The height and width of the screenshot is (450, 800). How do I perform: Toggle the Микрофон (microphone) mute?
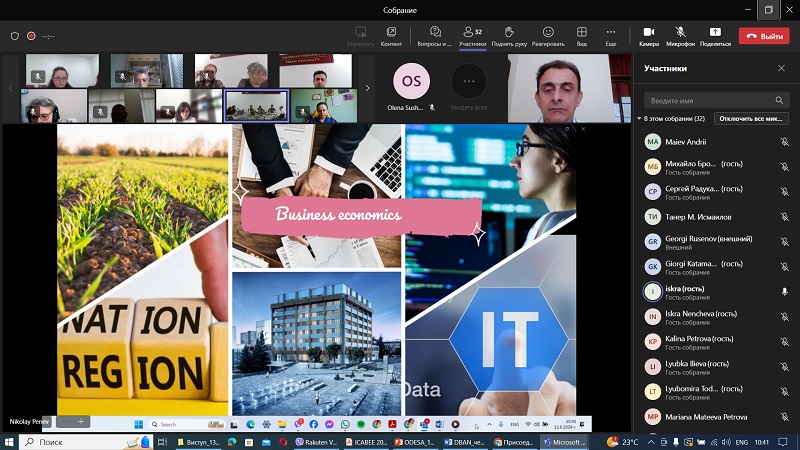tap(680, 36)
